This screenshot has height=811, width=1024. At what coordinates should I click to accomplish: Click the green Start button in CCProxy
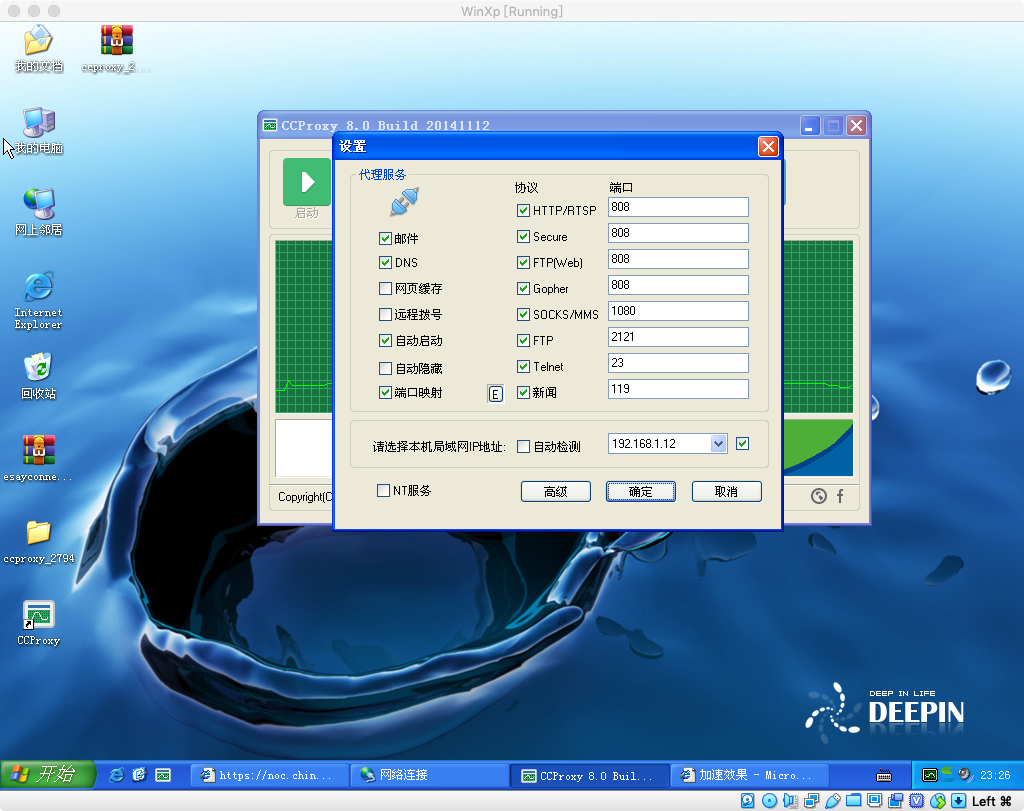tap(306, 183)
